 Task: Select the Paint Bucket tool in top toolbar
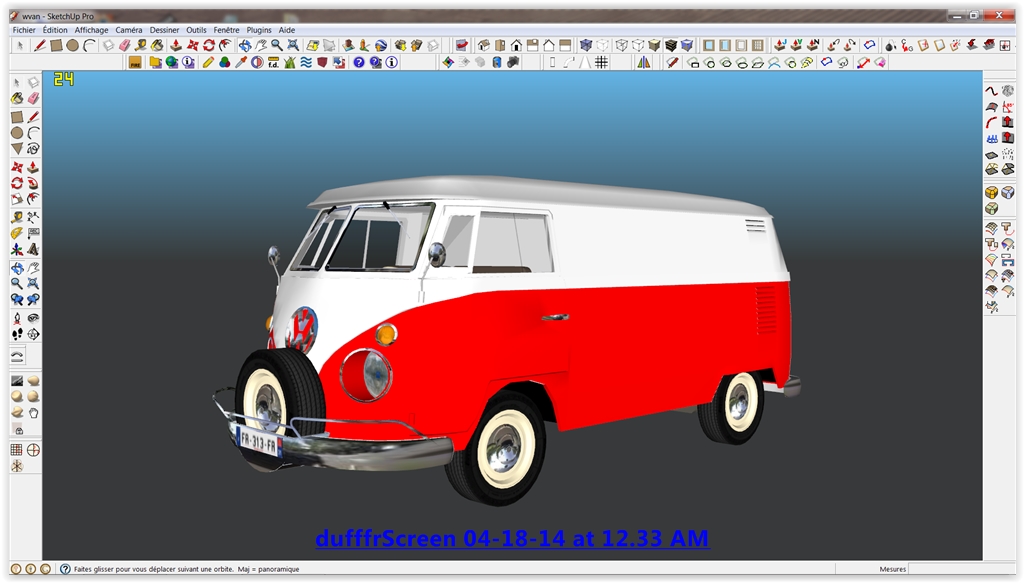click(x=157, y=45)
